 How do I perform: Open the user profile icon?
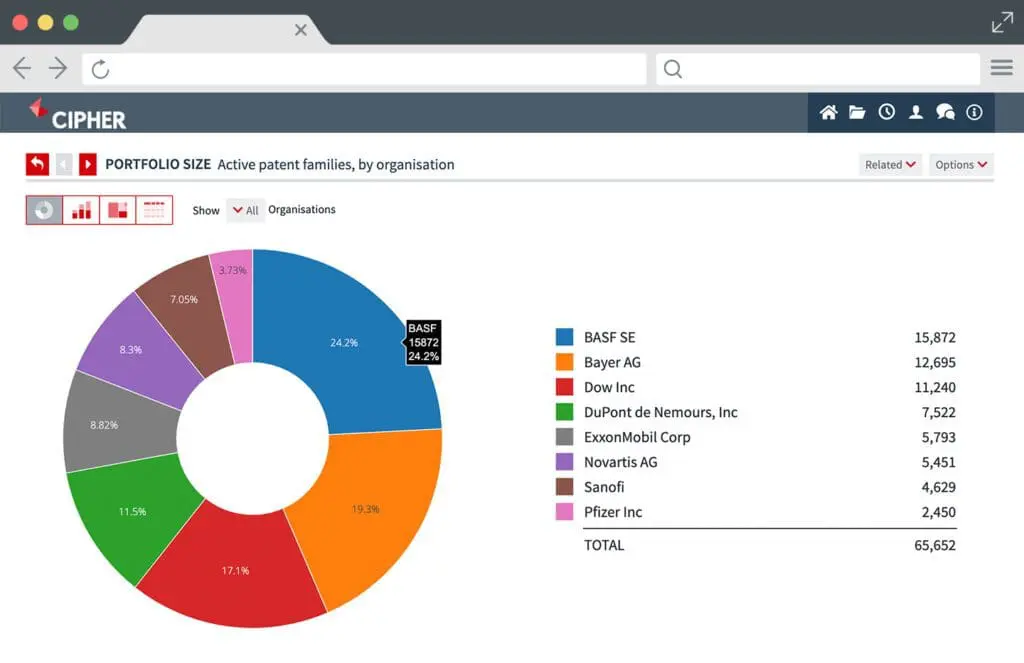[915, 112]
